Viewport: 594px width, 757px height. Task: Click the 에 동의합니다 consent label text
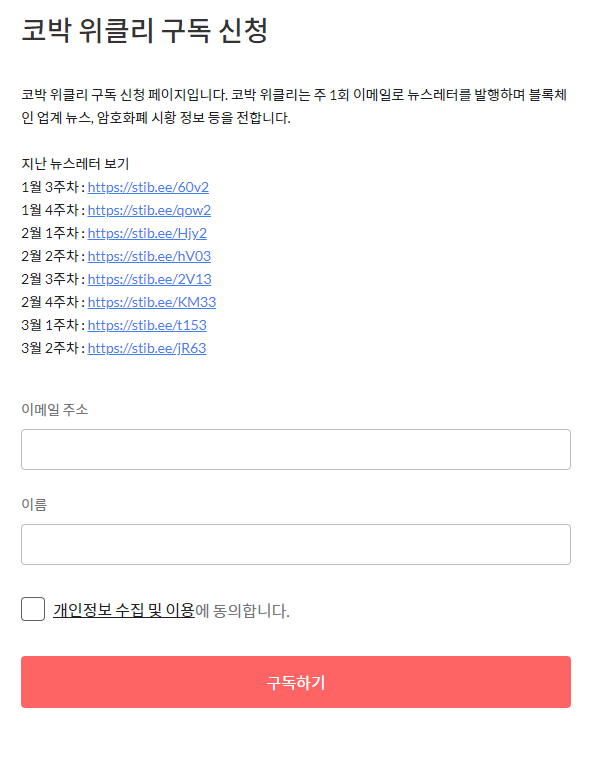click(x=242, y=611)
